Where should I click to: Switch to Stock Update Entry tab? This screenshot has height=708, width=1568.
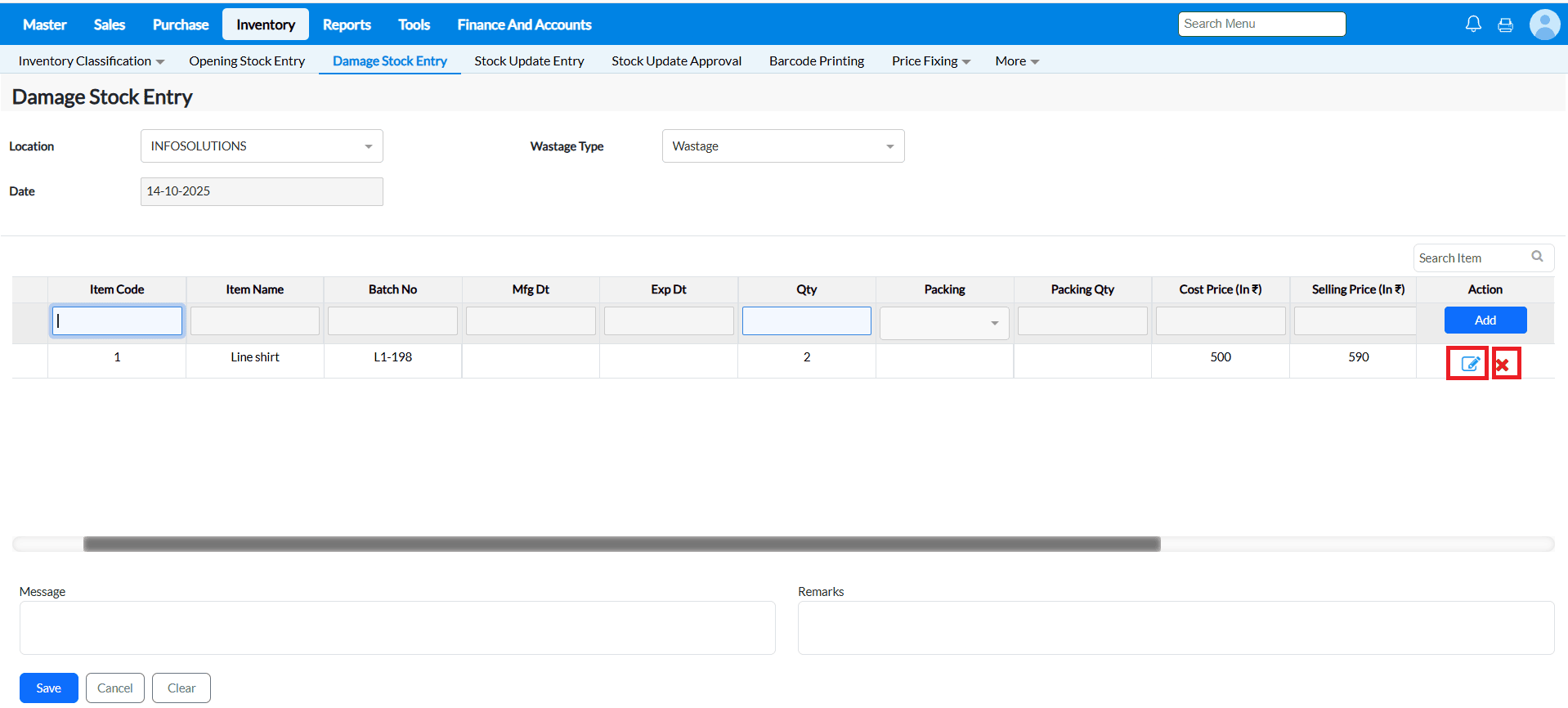pyautogui.click(x=529, y=61)
